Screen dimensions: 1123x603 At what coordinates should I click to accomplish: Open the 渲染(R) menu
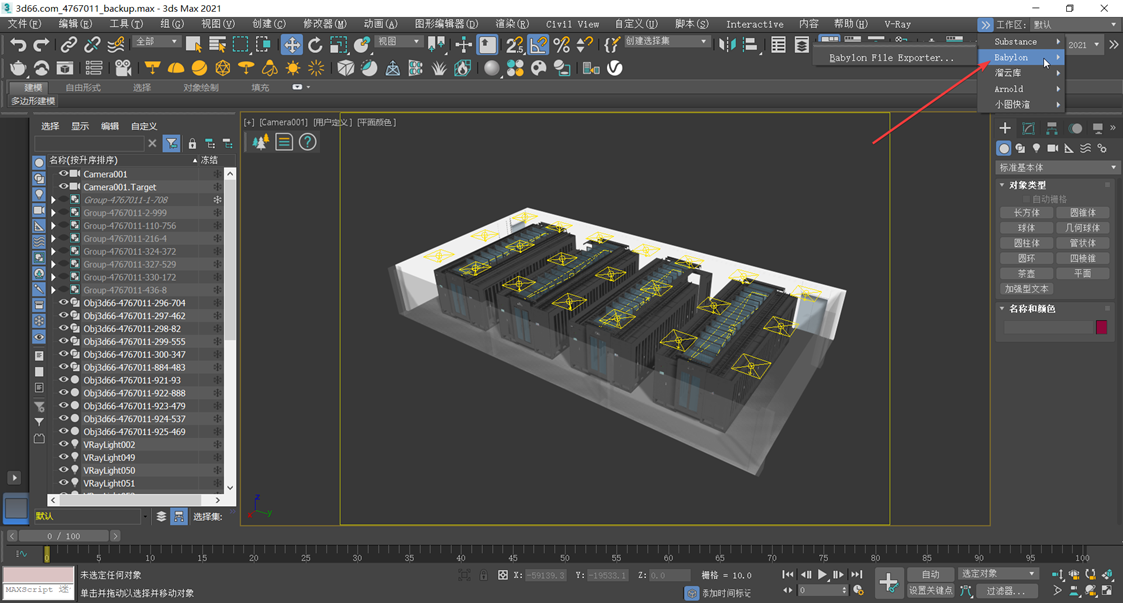(512, 24)
